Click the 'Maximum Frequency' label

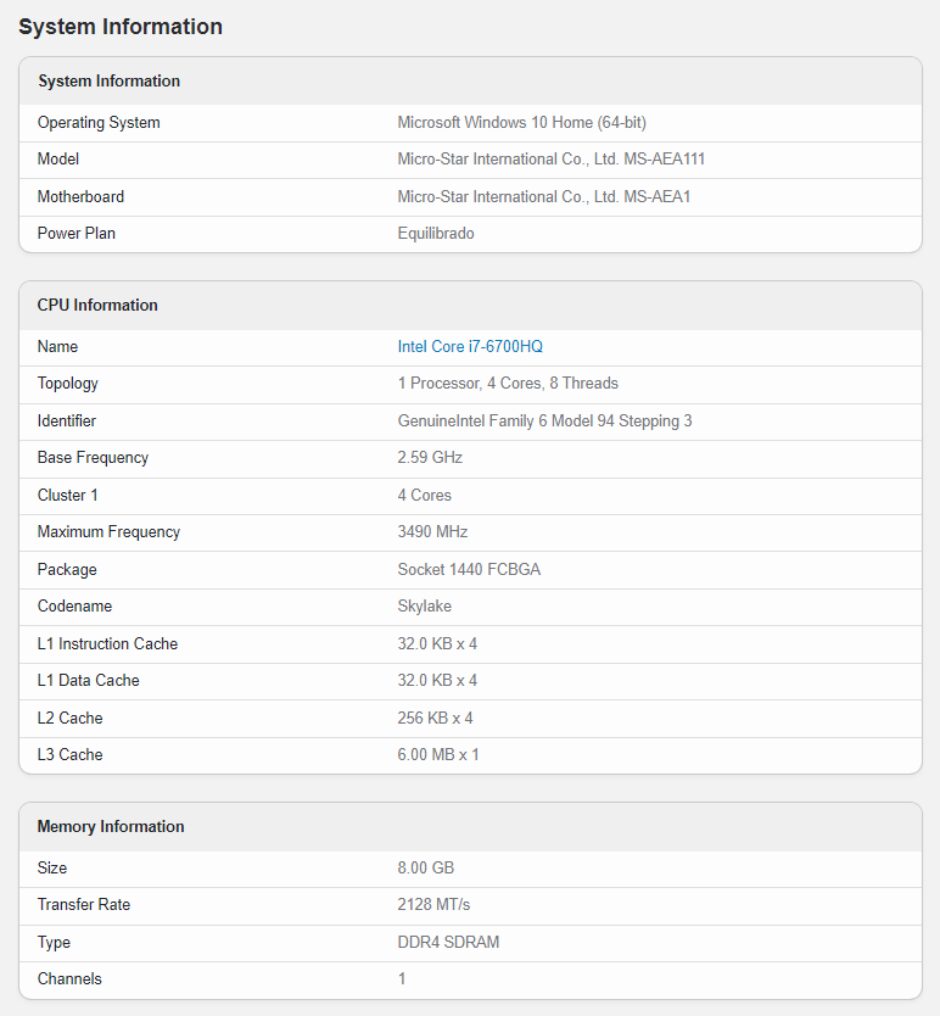pyautogui.click(x=109, y=532)
